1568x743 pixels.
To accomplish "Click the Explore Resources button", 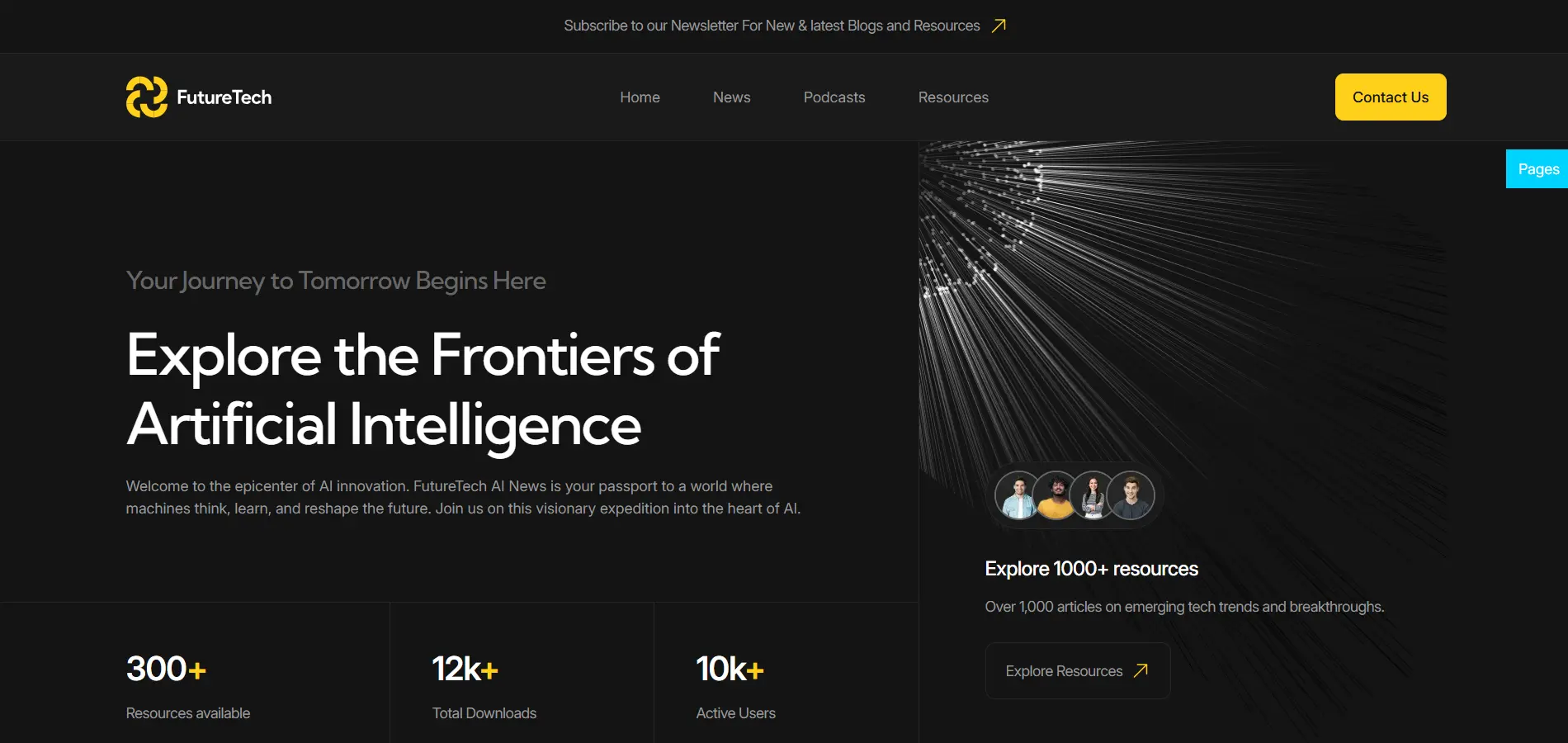I will [1078, 670].
